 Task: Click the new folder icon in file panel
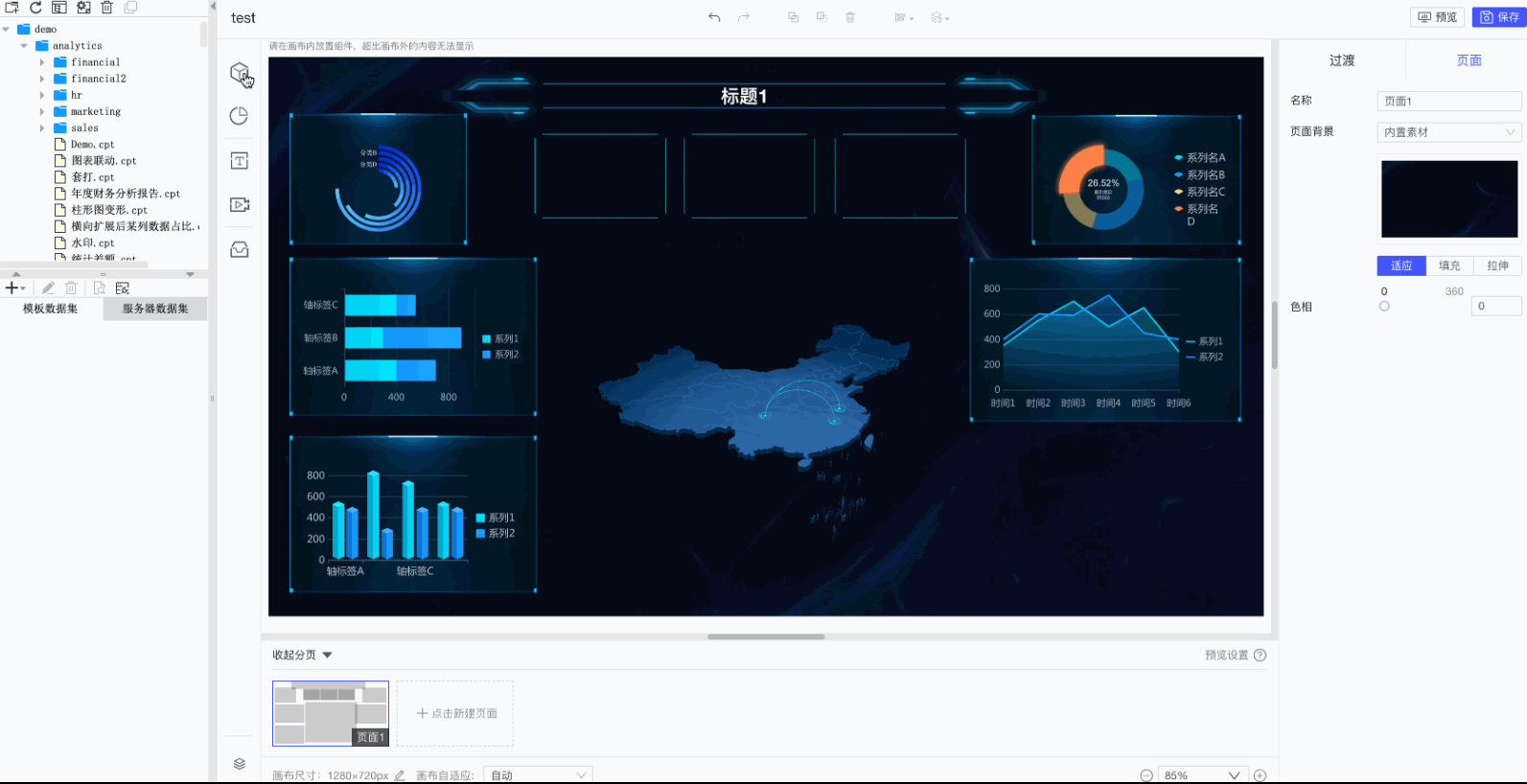(x=12, y=8)
